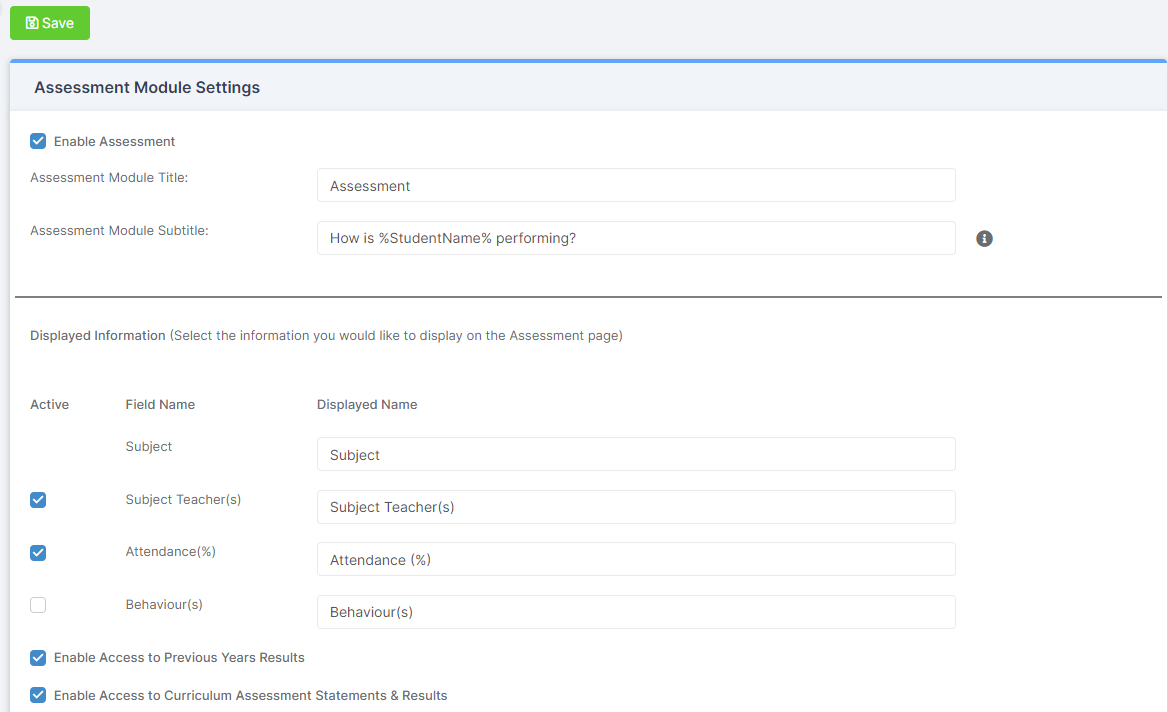The height and width of the screenshot is (712, 1168).
Task: Enable the Behaviour(s) displayed field
Action: pyautogui.click(x=37, y=605)
